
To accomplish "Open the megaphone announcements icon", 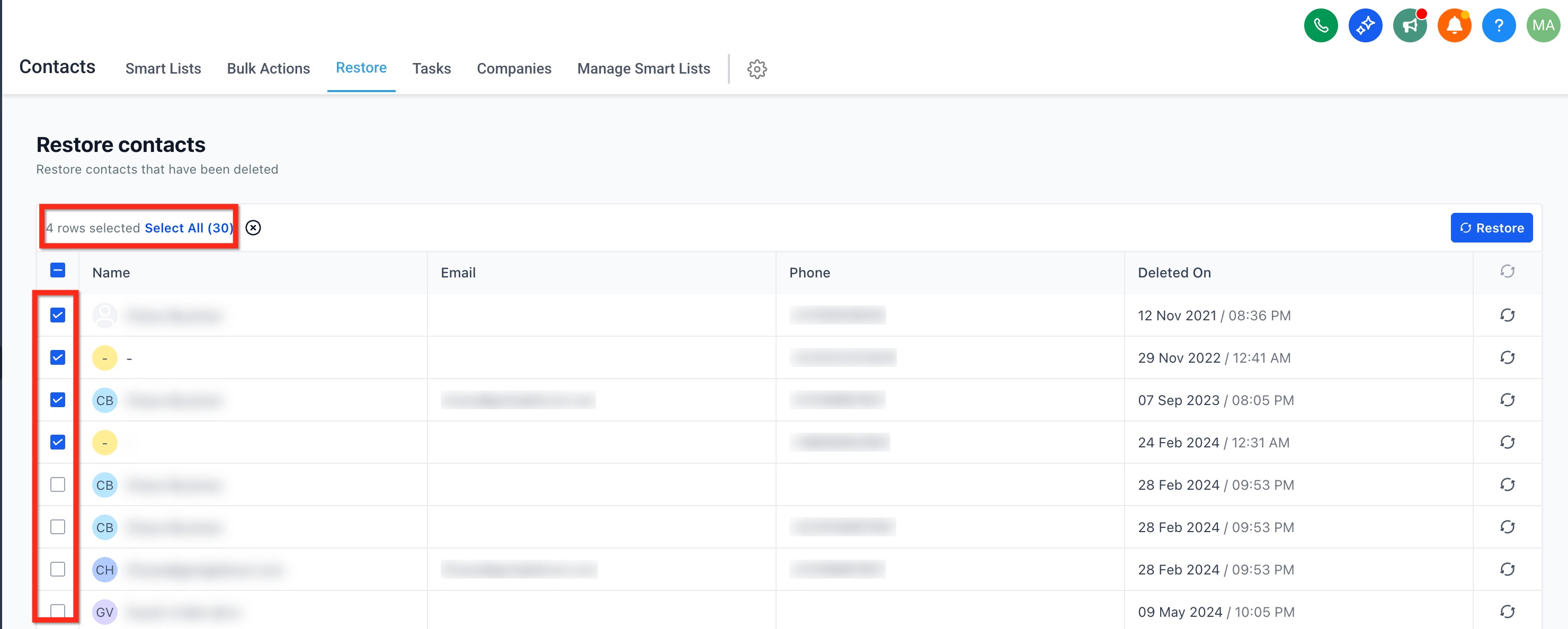I will 1409,25.
